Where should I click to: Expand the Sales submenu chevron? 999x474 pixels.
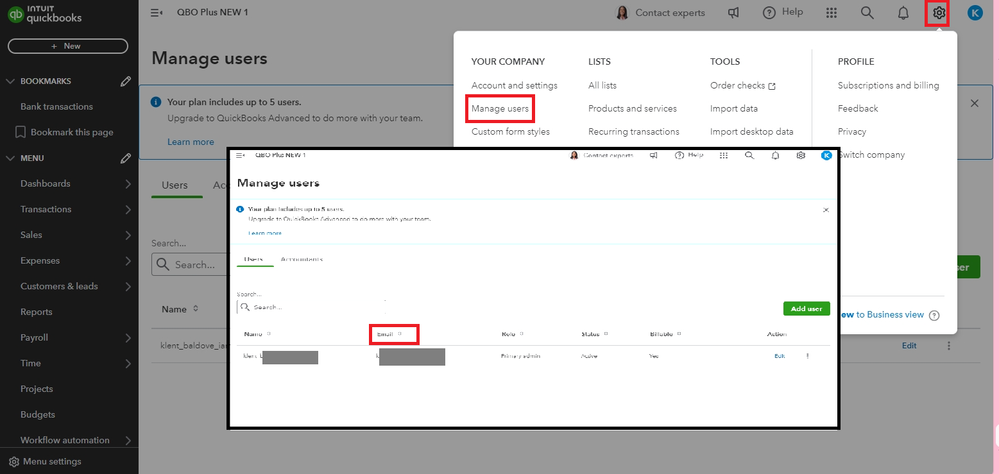[x=128, y=235]
